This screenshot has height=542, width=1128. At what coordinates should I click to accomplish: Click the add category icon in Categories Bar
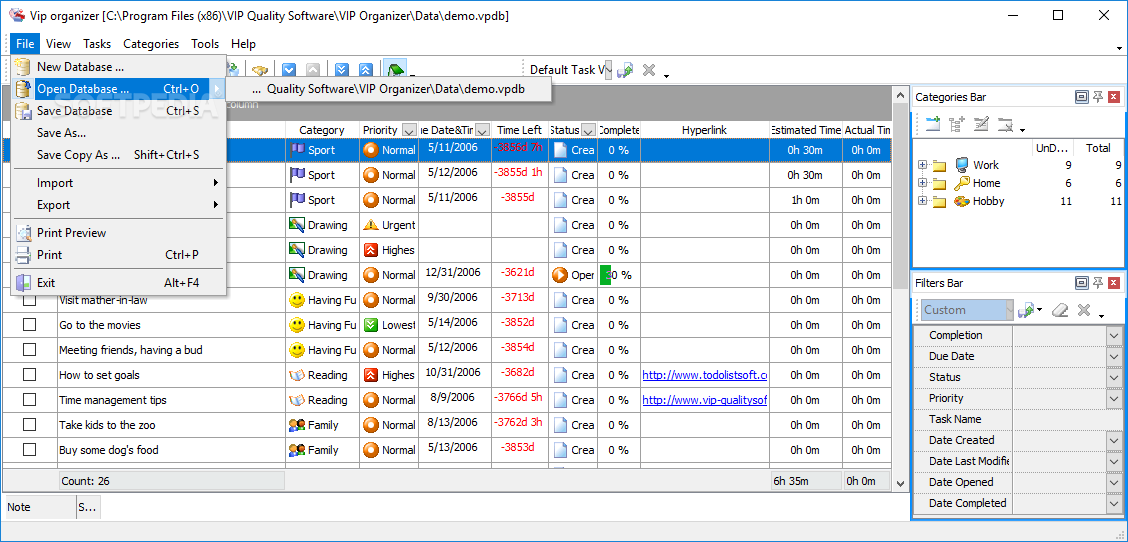coord(933,124)
